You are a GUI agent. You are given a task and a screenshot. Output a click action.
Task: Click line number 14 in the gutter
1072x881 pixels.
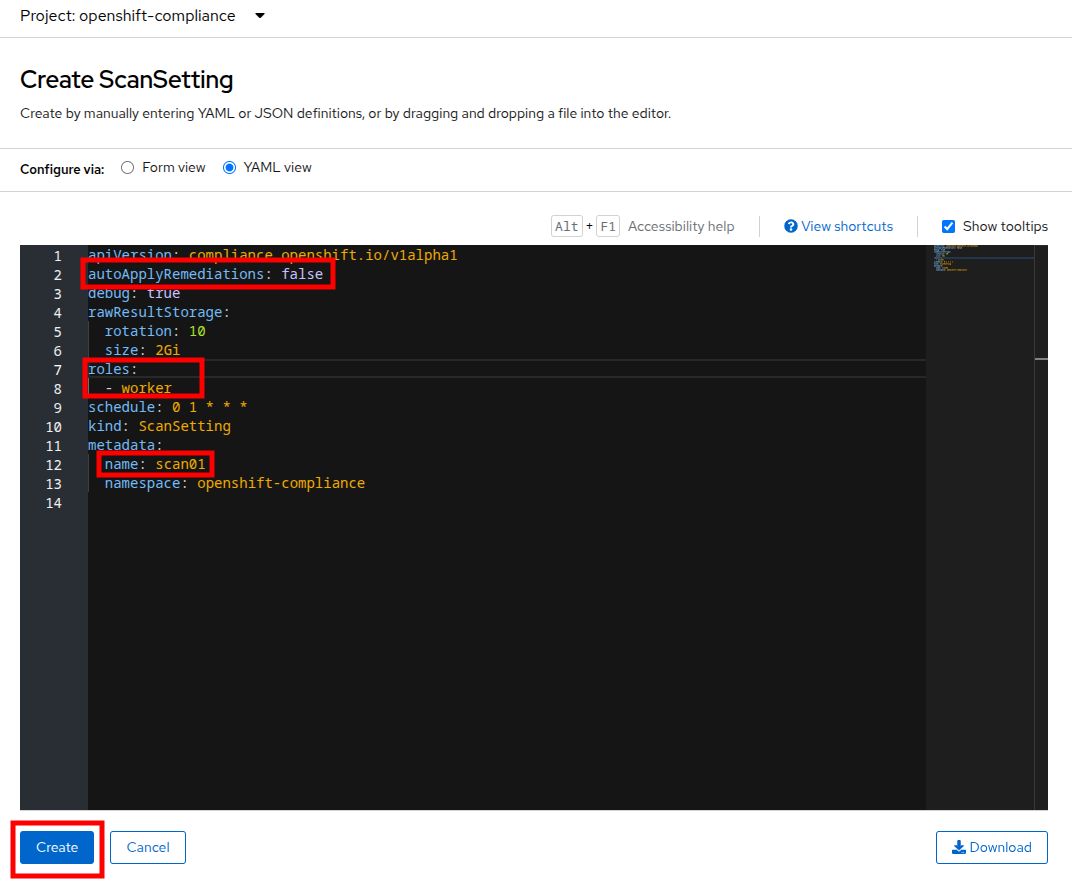pyautogui.click(x=53, y=503)
